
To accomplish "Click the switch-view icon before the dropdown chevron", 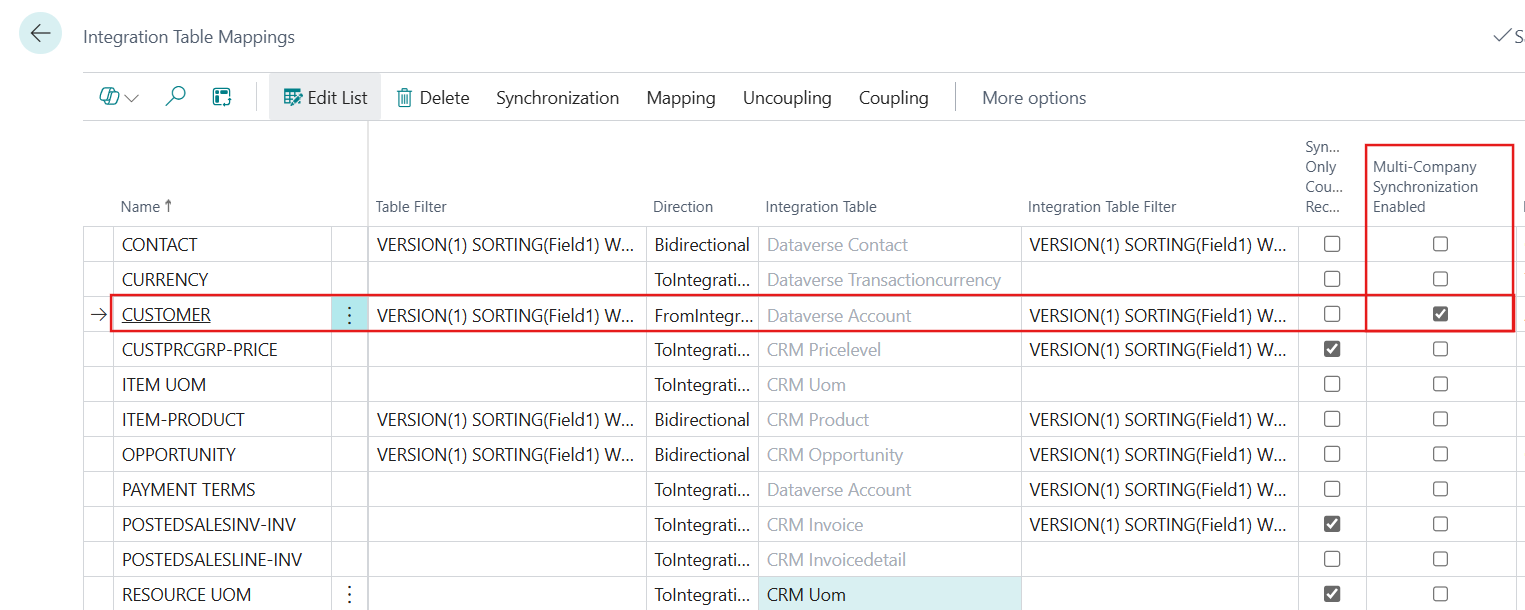I will pos(107,96).
